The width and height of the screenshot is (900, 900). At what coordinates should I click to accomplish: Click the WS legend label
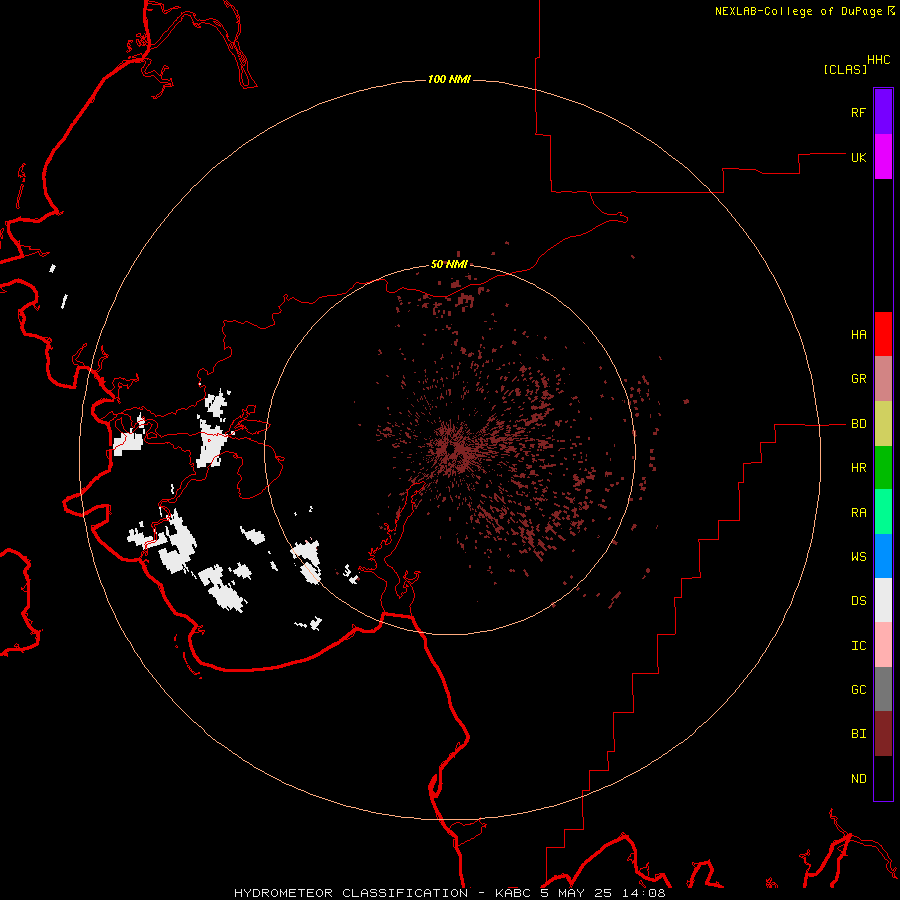(x=858, y=556)
